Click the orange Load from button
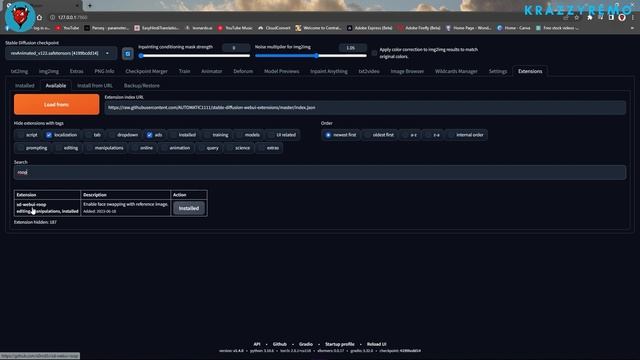The width and height of the screenshot is (640, 360). pyautogui.click(x=56, y=104)
